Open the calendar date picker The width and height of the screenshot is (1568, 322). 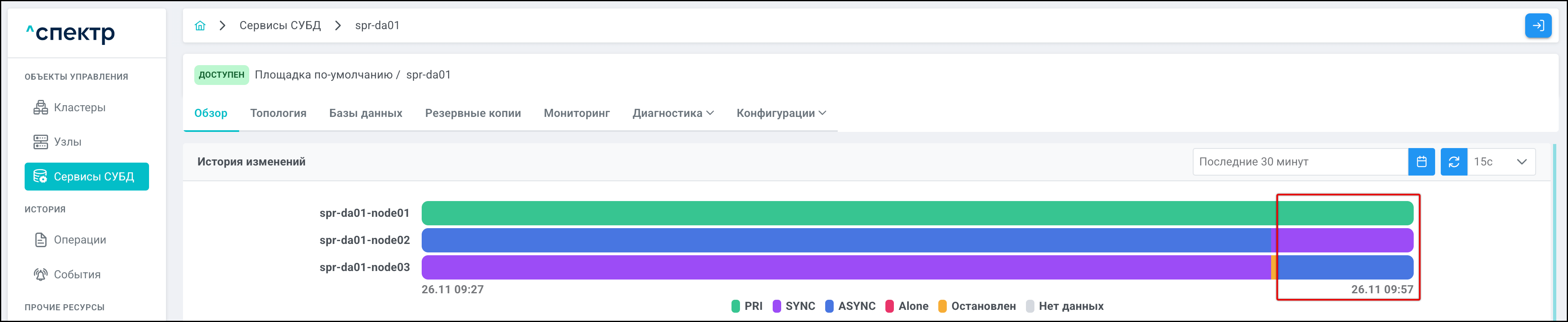[1421, 162]
